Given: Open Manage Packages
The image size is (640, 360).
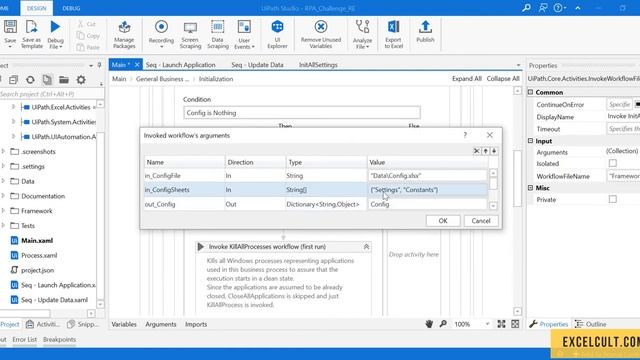Looking at the screenshot, I should (124, 35).
